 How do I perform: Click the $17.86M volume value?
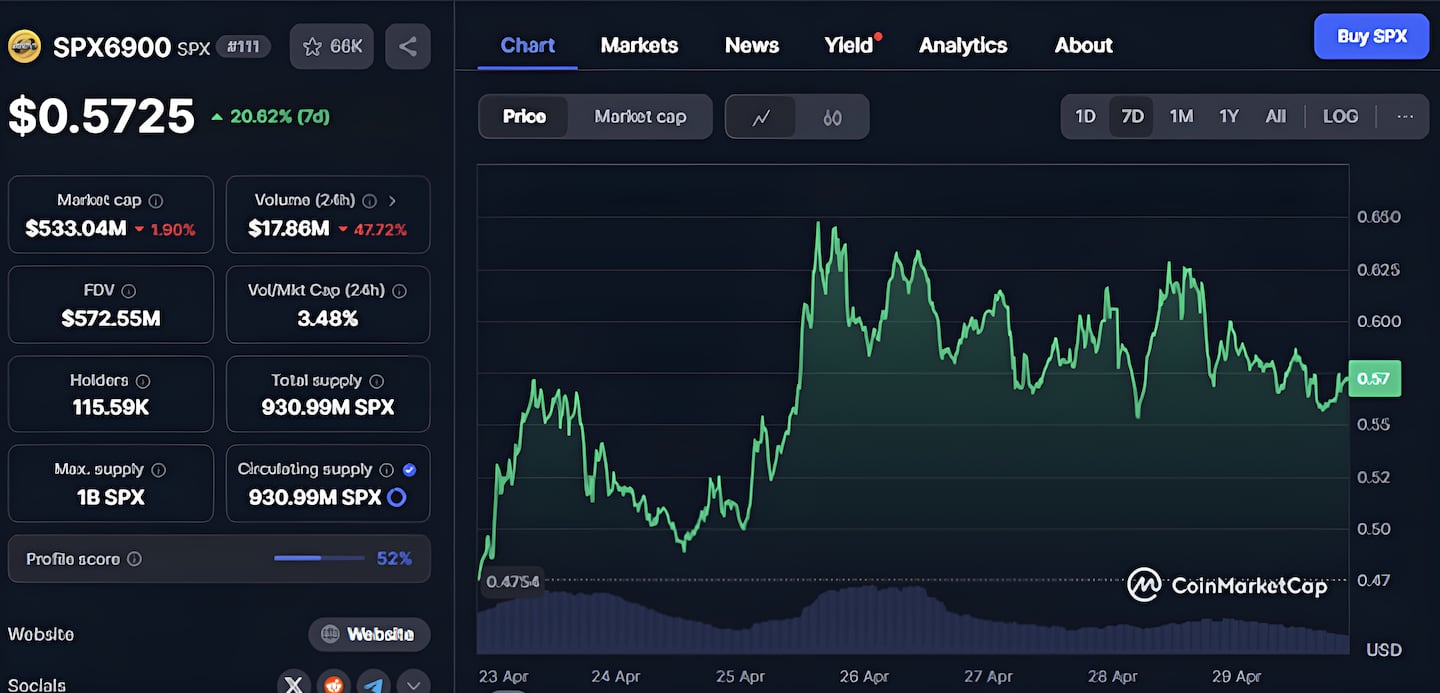point(289,229)
